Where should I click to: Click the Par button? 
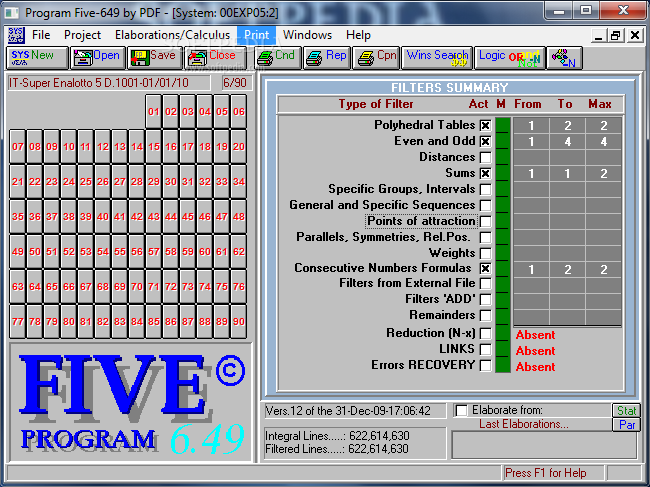click(x=626, y=425)
